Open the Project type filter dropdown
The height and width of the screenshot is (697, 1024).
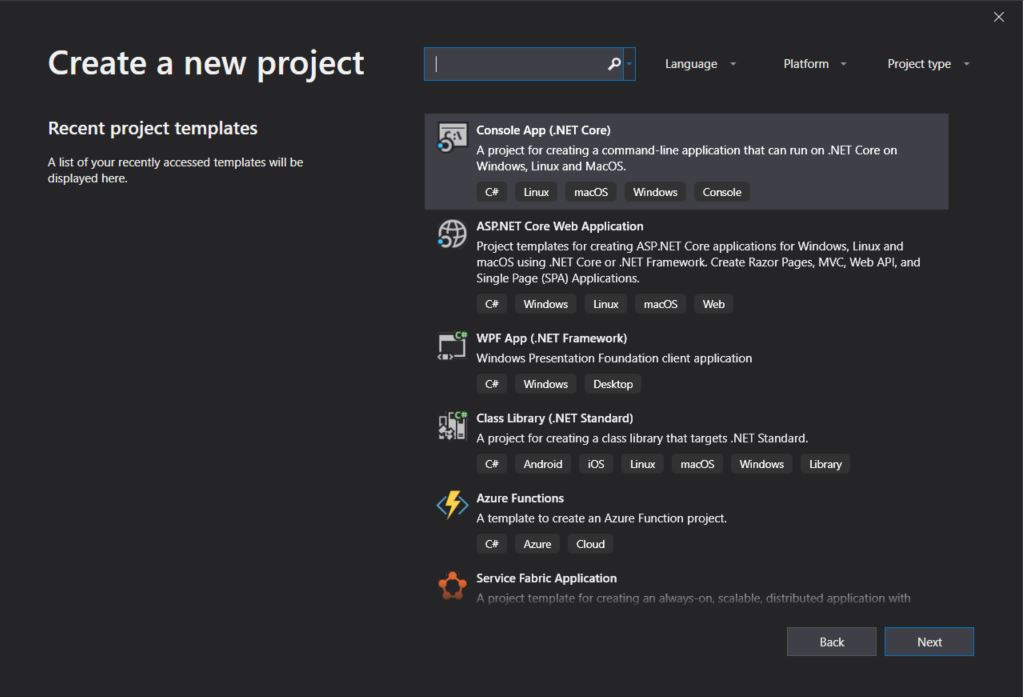927,64
